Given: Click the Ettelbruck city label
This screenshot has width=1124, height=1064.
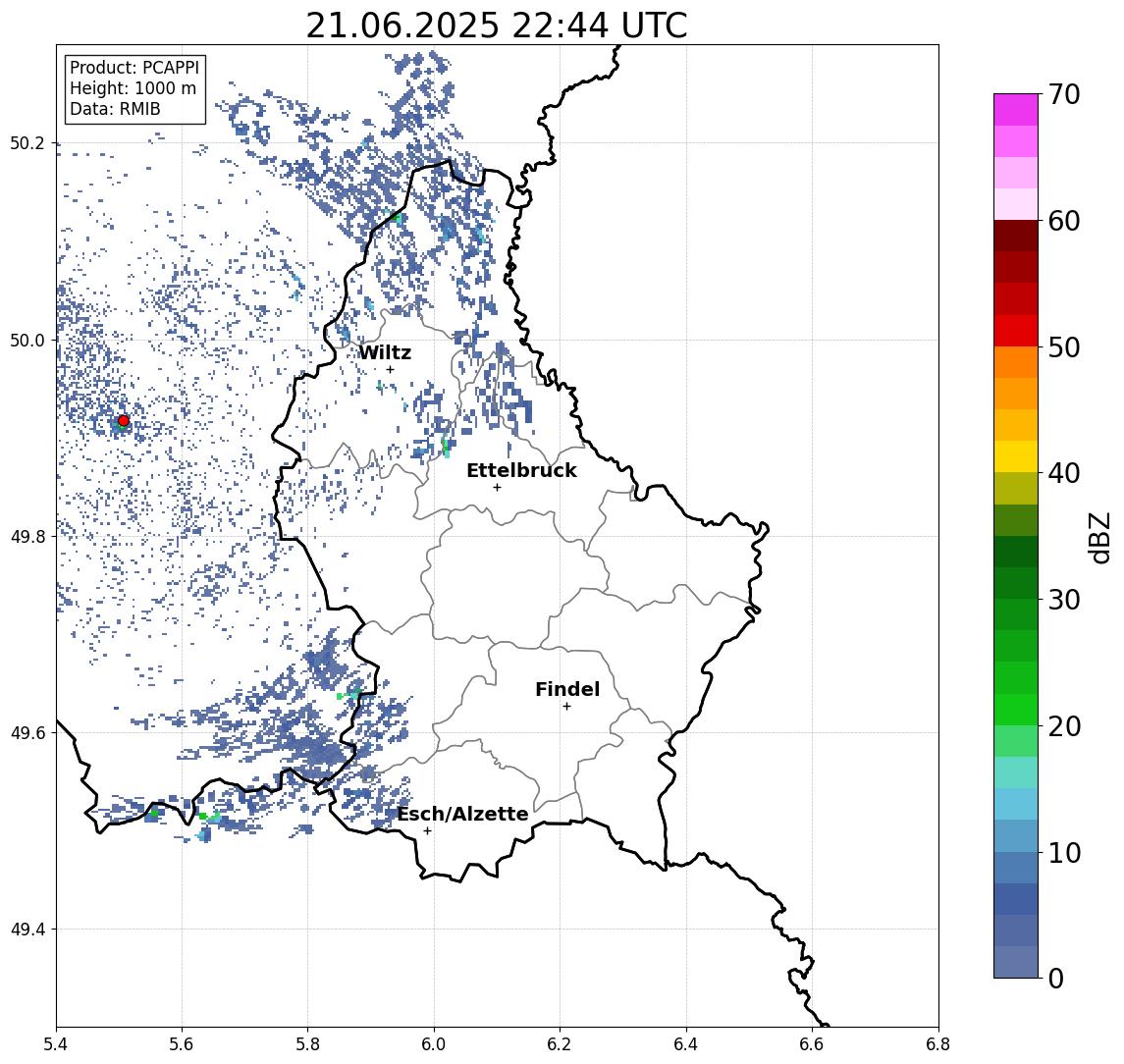Looking at the screenshot, I should pyautogui.click(x=521, y=470).
